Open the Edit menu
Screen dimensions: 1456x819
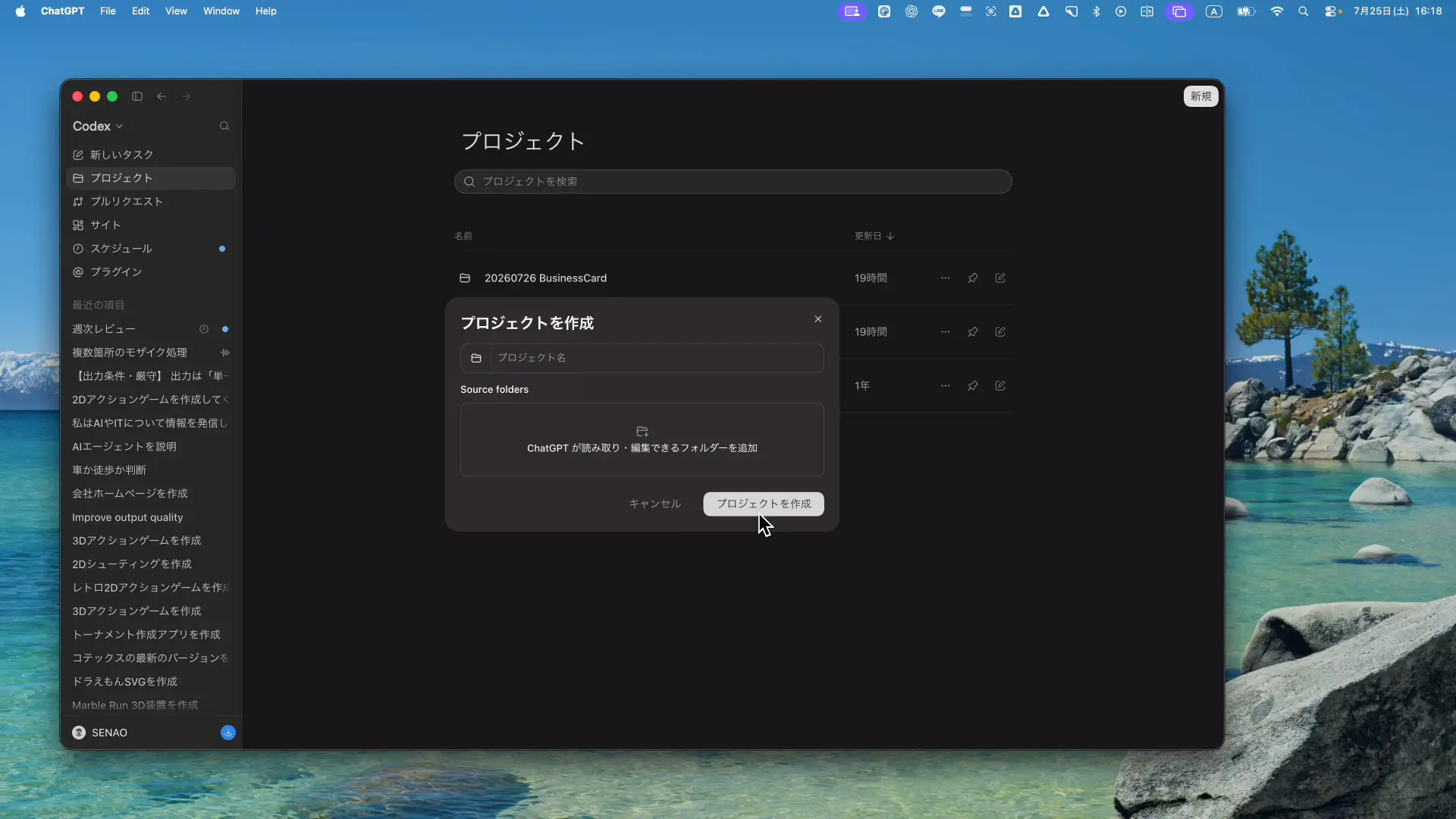coord(140,11)
